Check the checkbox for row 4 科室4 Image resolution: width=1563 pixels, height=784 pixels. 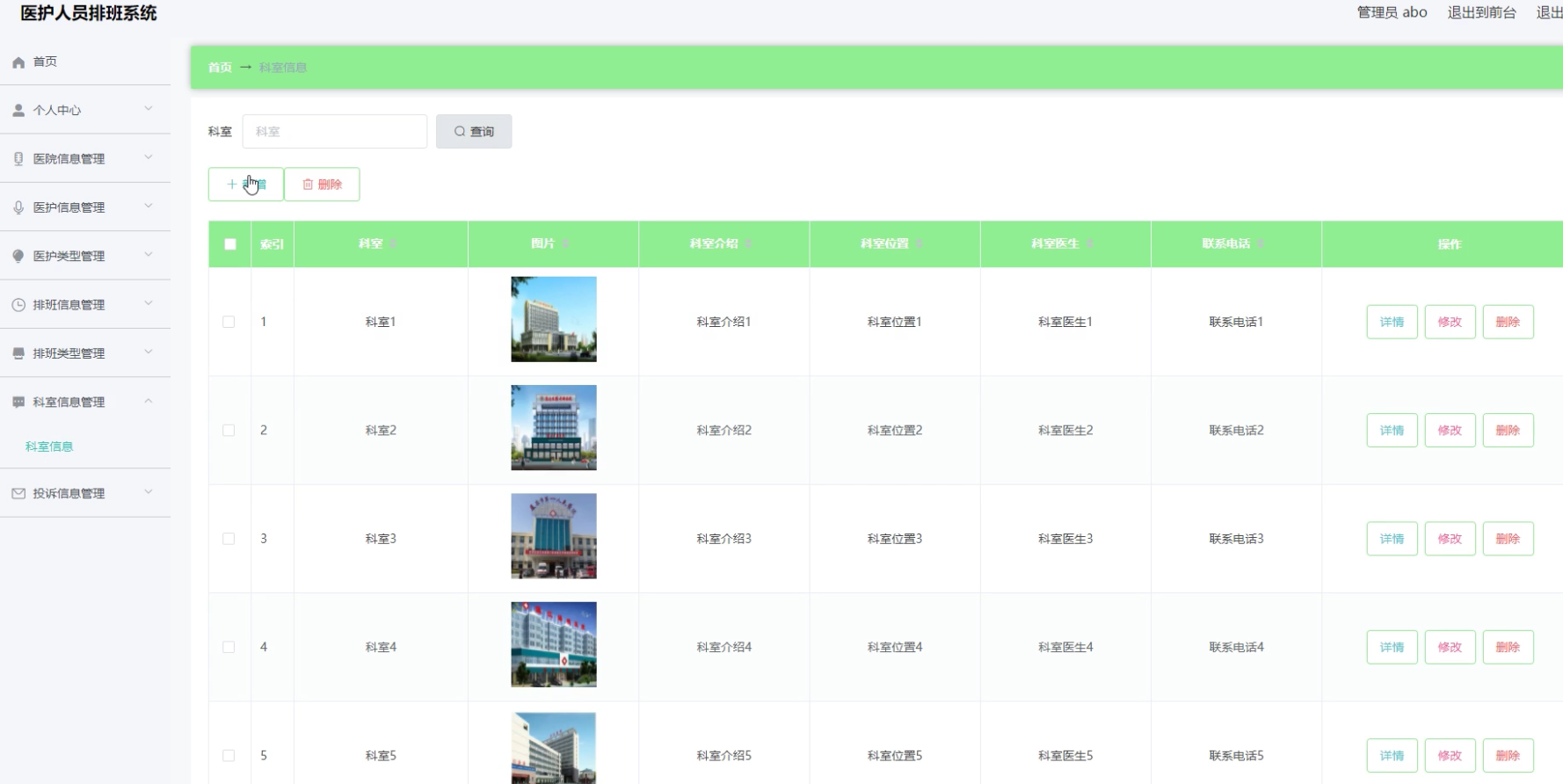pos(229,647)
